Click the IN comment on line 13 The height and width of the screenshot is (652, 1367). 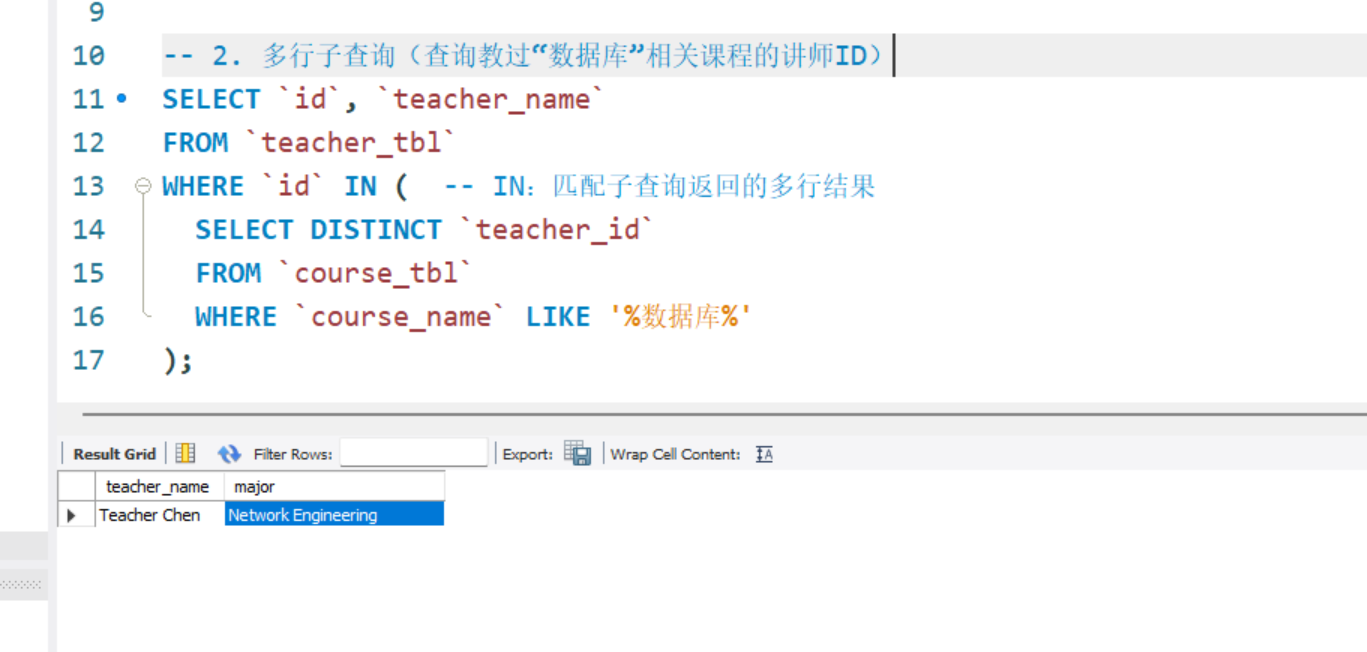[x=660, y=186]
